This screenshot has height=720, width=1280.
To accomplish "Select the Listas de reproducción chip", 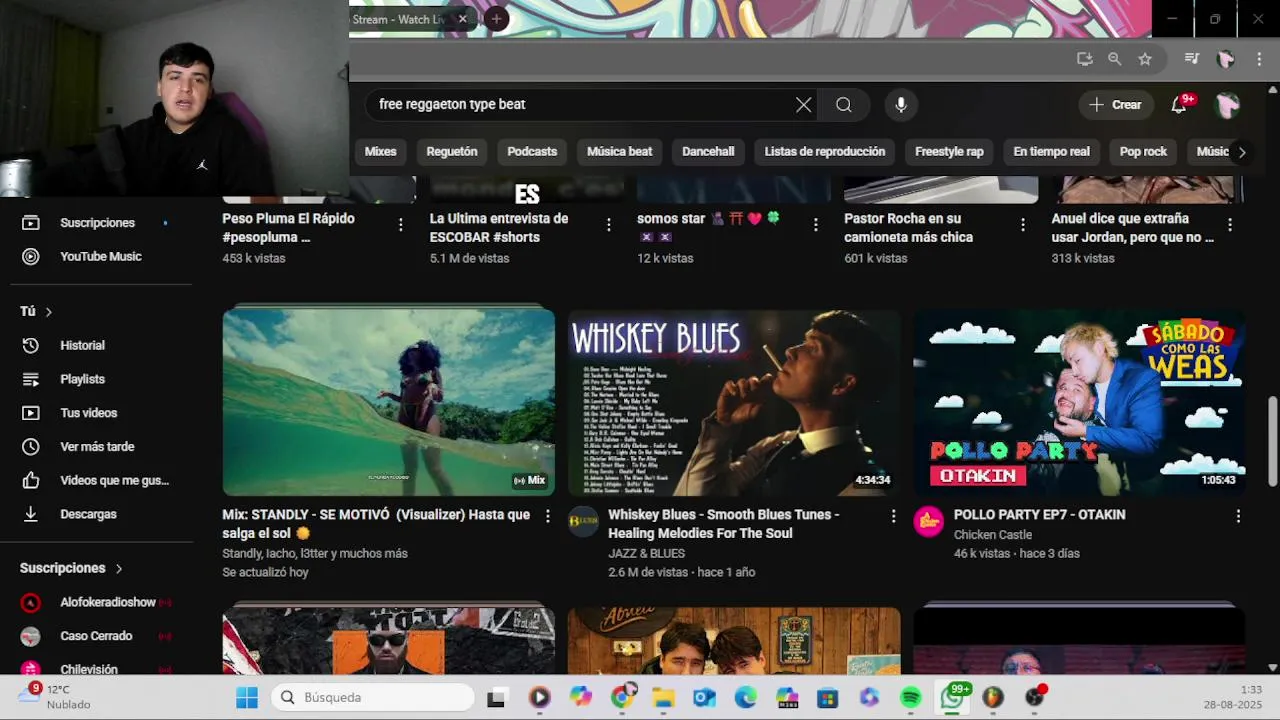I will tap(824, 152).
